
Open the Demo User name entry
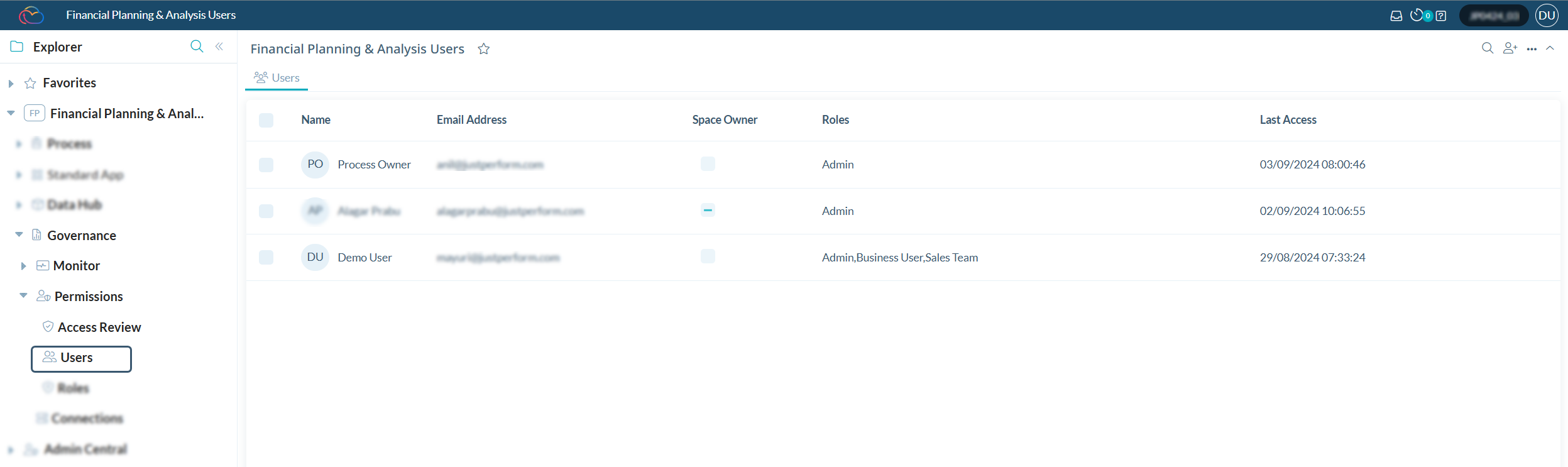pos(365,258)
